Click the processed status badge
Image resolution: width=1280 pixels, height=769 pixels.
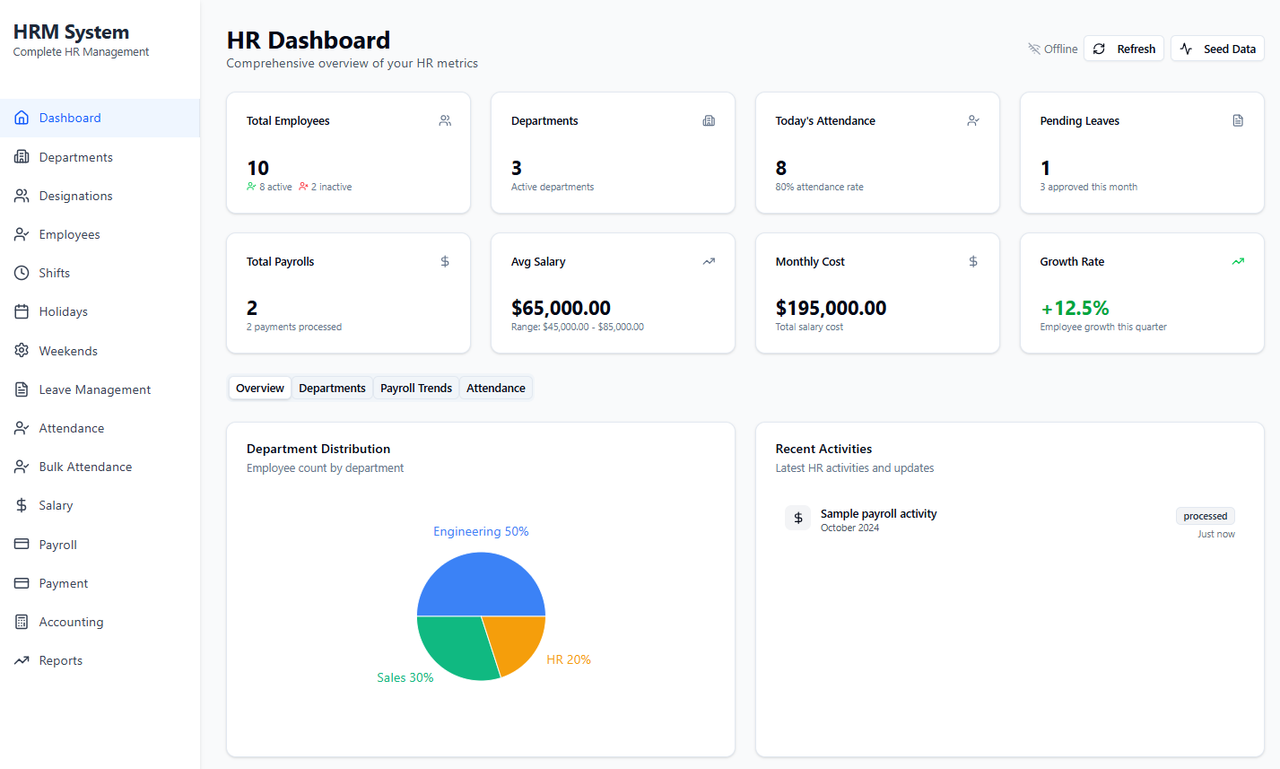1205,516
